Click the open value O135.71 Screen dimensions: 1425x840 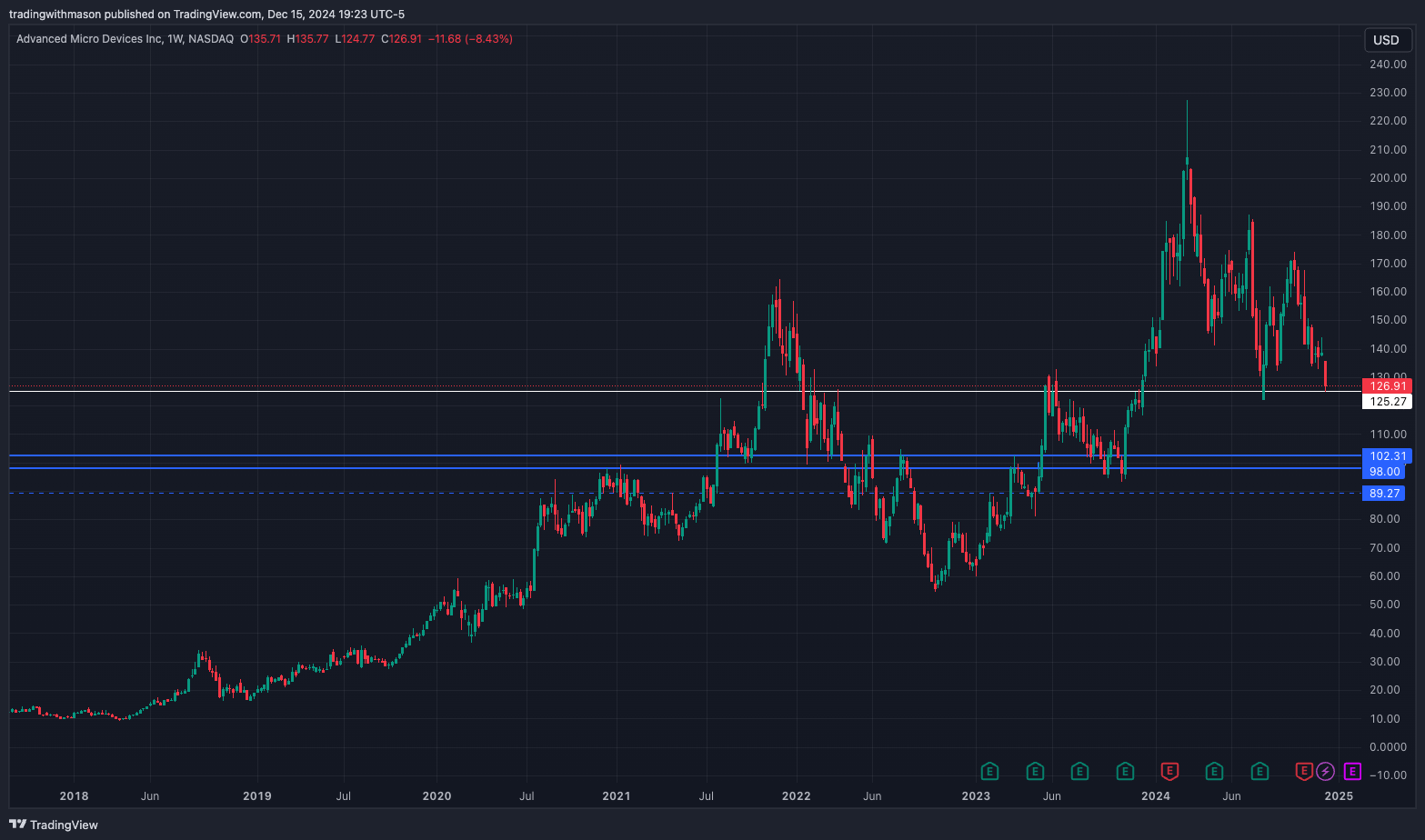tap(260, 39)
